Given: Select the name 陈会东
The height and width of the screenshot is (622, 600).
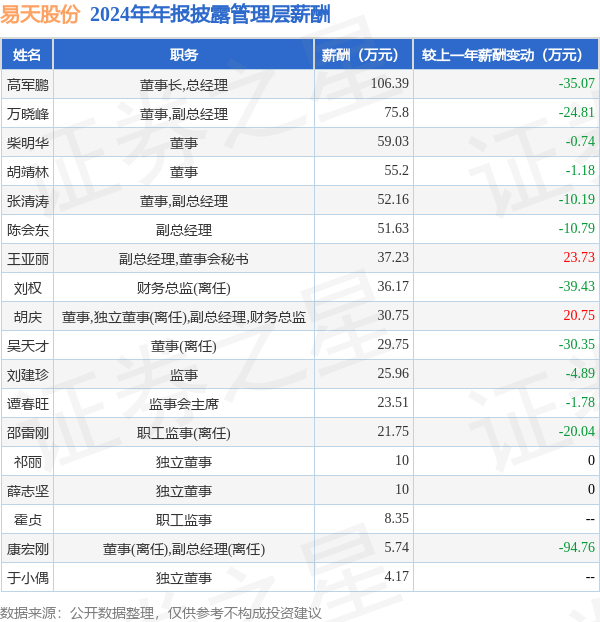Looking at the screenshot, I should coord(28,230).
